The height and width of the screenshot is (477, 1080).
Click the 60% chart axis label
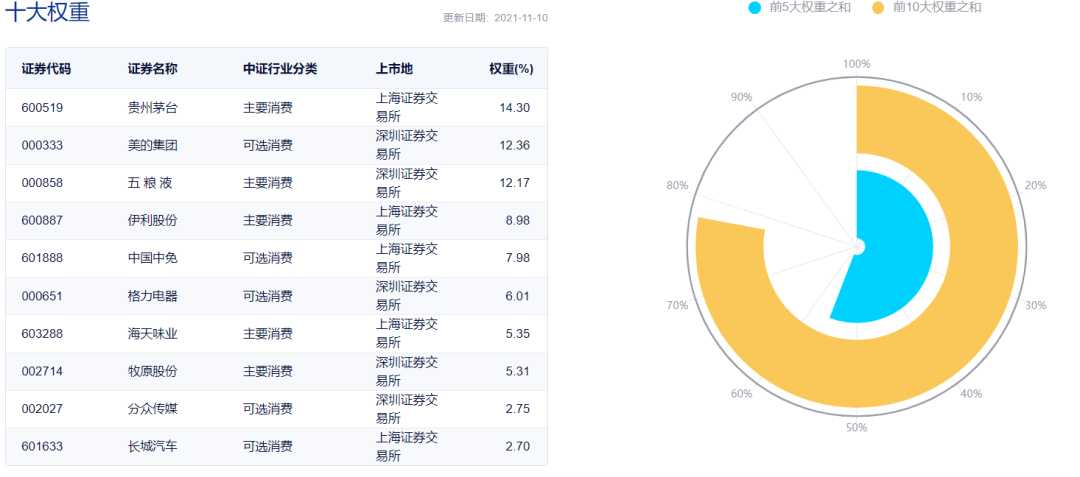tap(742, 394)
